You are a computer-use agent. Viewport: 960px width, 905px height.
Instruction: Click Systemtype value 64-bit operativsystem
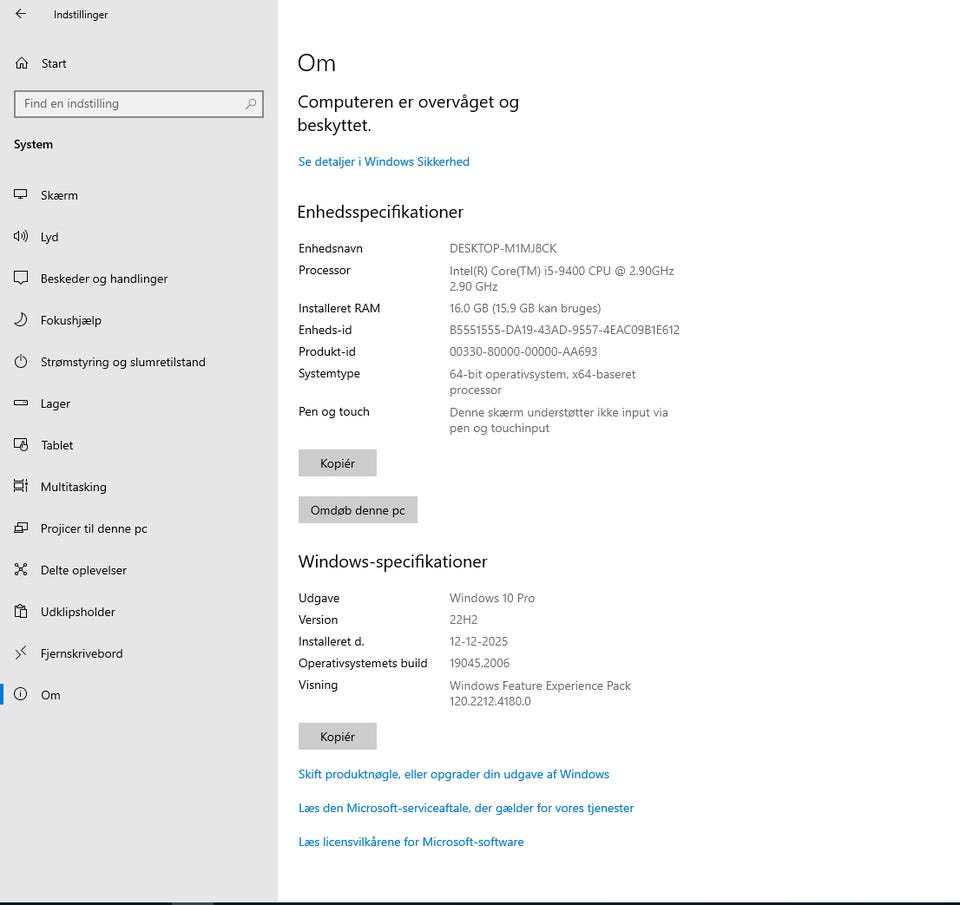click(542, 381)
